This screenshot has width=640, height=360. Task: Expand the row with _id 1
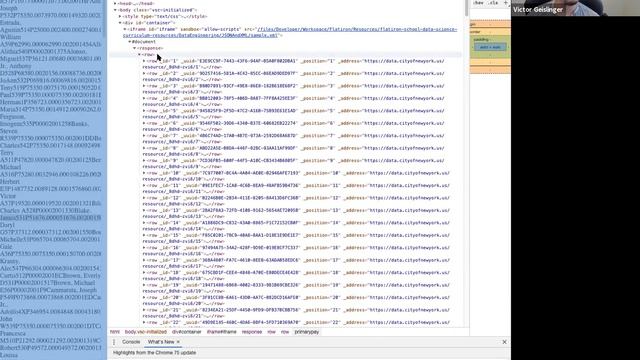point(144,61)
